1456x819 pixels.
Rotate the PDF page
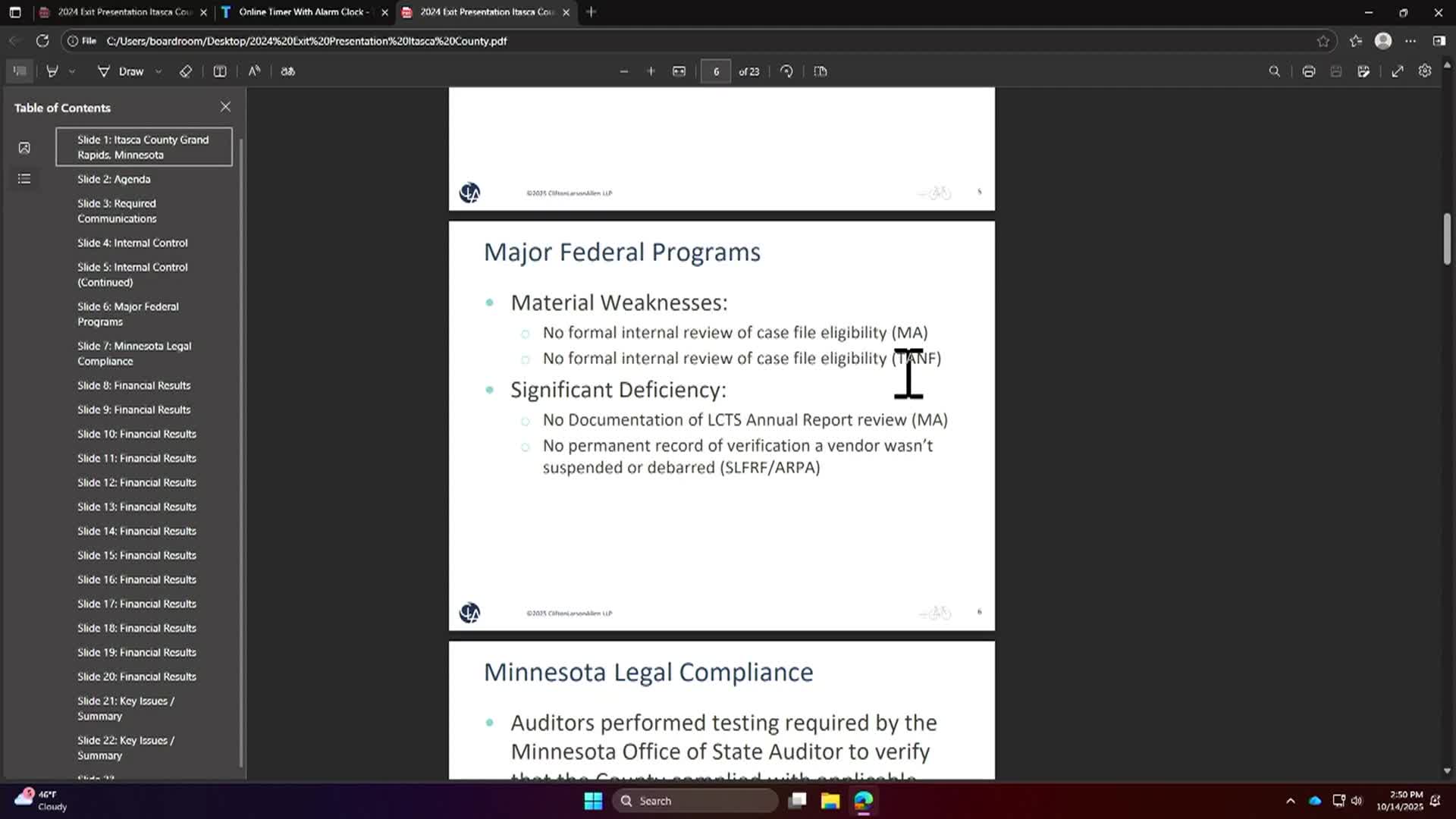click(x=786, y=71)
